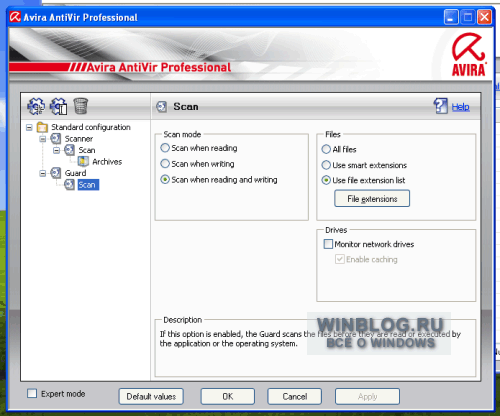Click the new configuration gear icon
The width and height of the screenshot is (500, 416).
point(36,106)
